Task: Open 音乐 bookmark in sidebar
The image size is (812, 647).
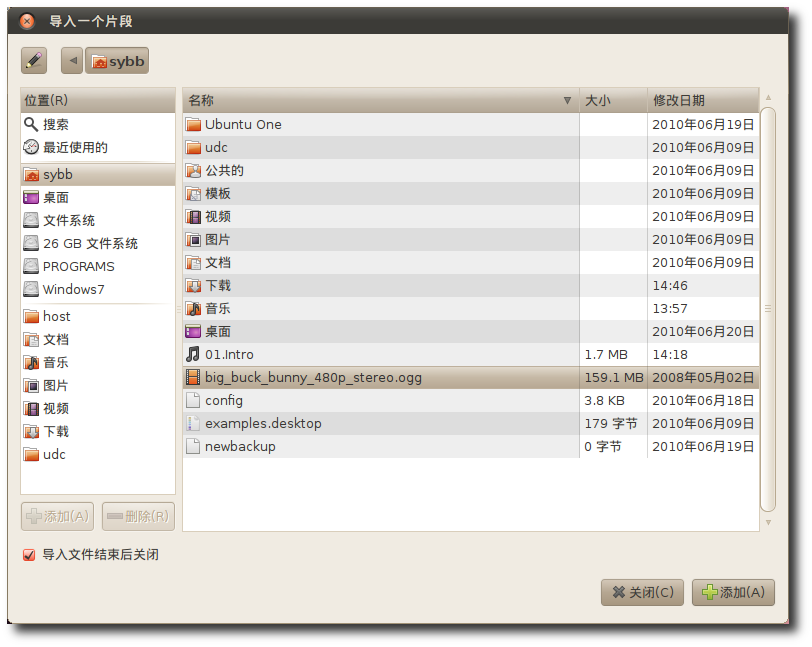Action: 98,363
